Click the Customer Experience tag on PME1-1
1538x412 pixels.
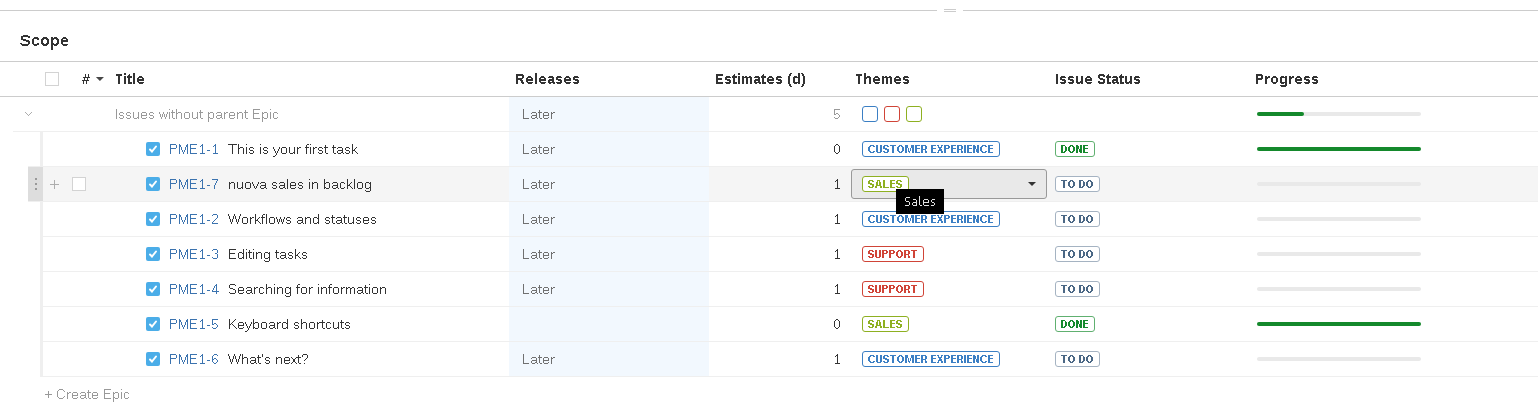[931, 149]
